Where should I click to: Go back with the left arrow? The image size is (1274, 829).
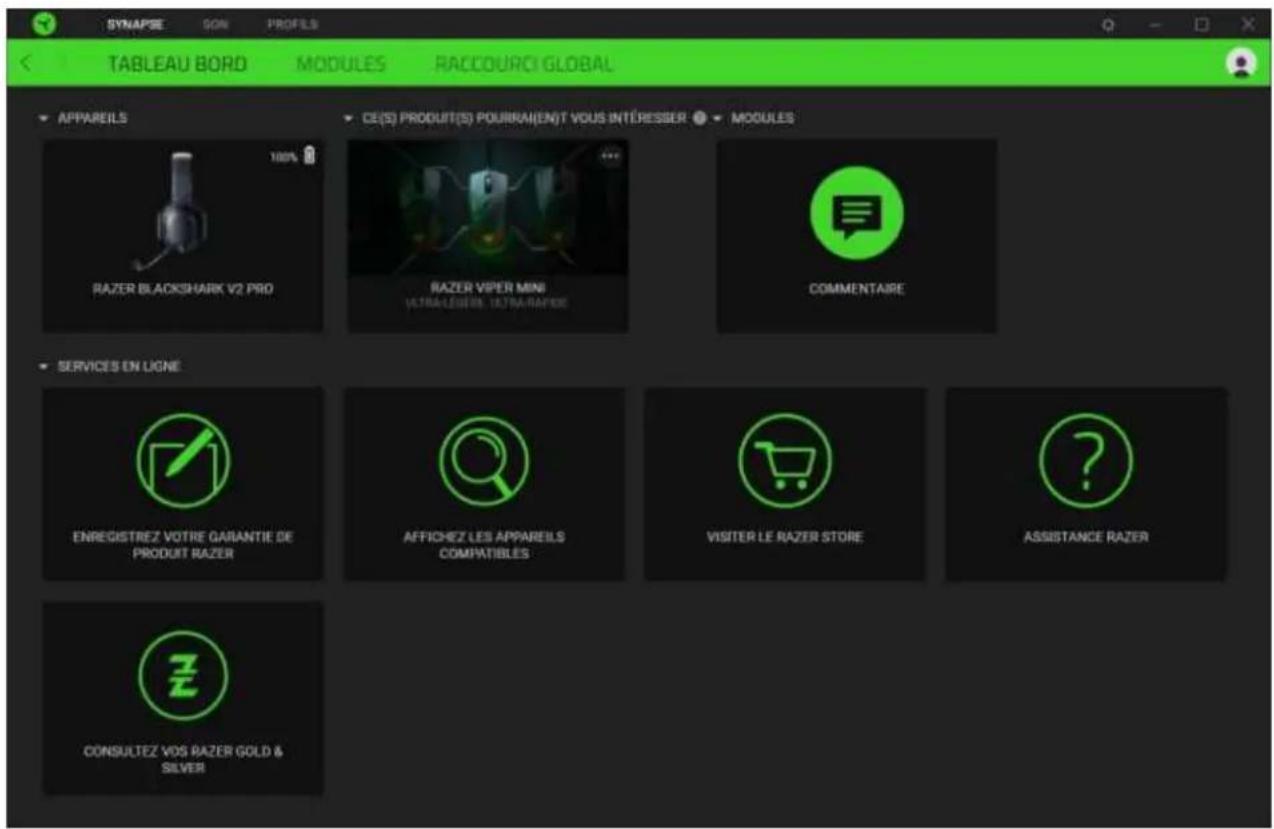(26, 64)
